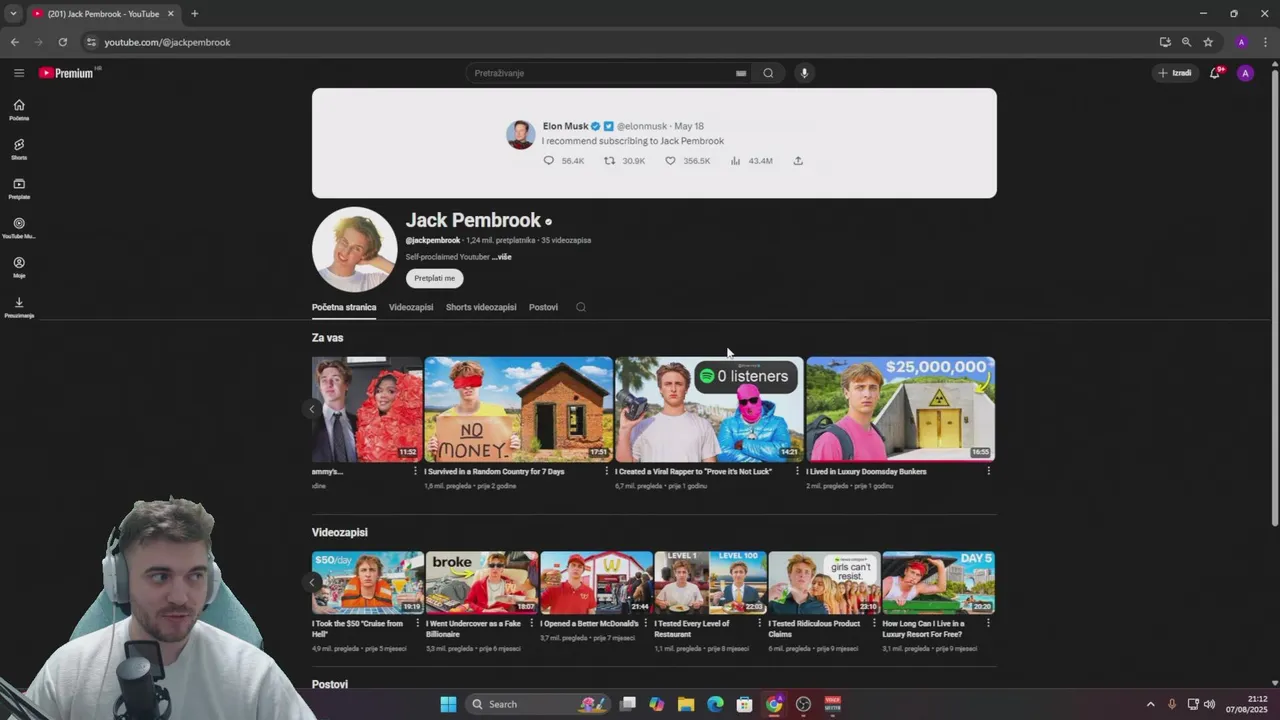
Task: Close the Jack Pembrook YouTube tab
Action: [x=170, y=14]
